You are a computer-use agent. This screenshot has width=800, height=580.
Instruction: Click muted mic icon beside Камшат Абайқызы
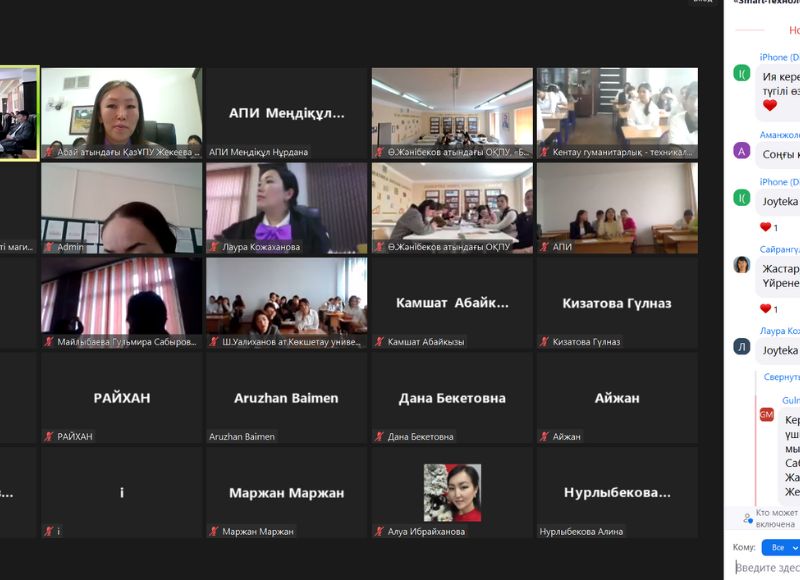(x=380, y=342)
